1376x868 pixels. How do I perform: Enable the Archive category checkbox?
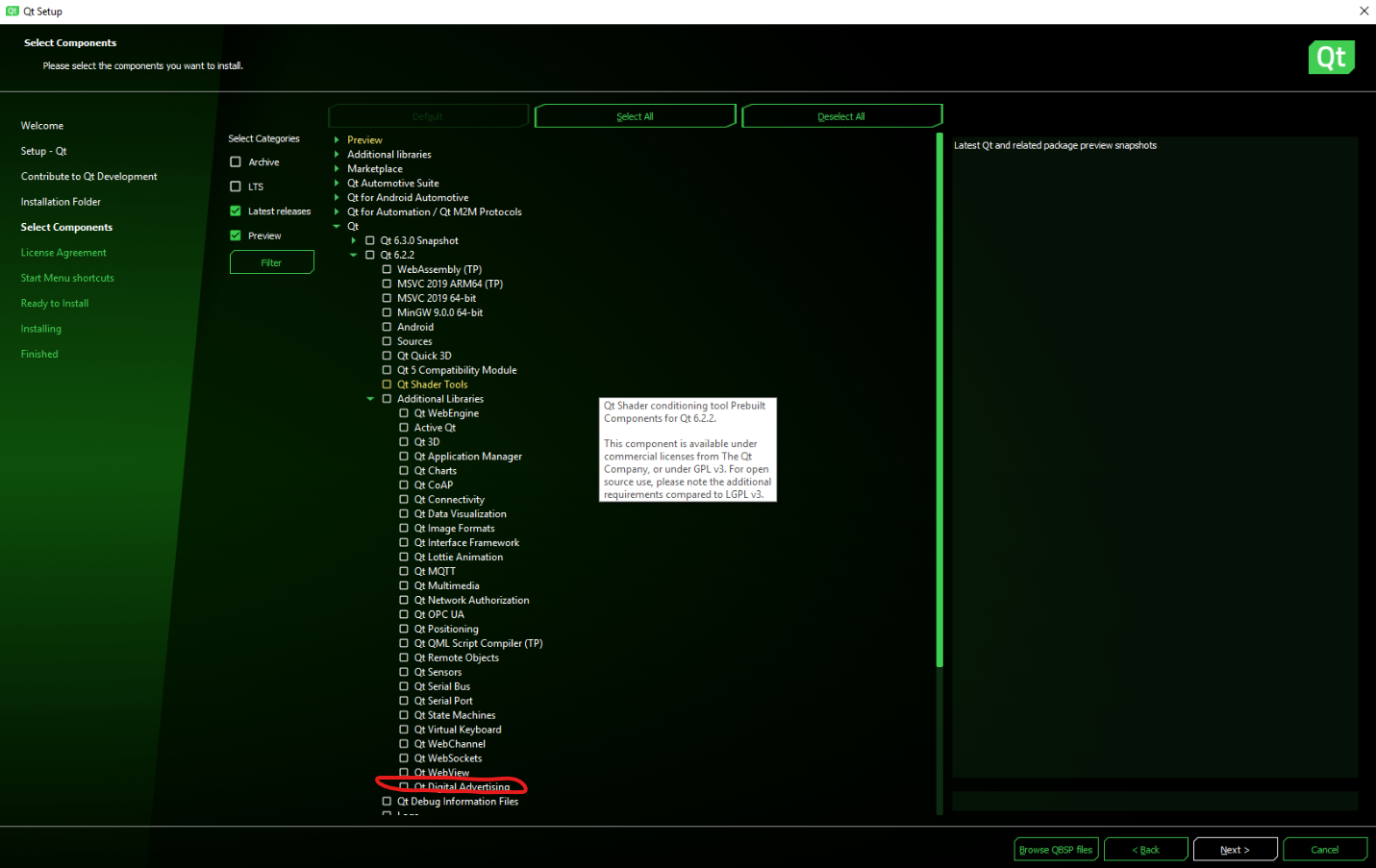236,162
